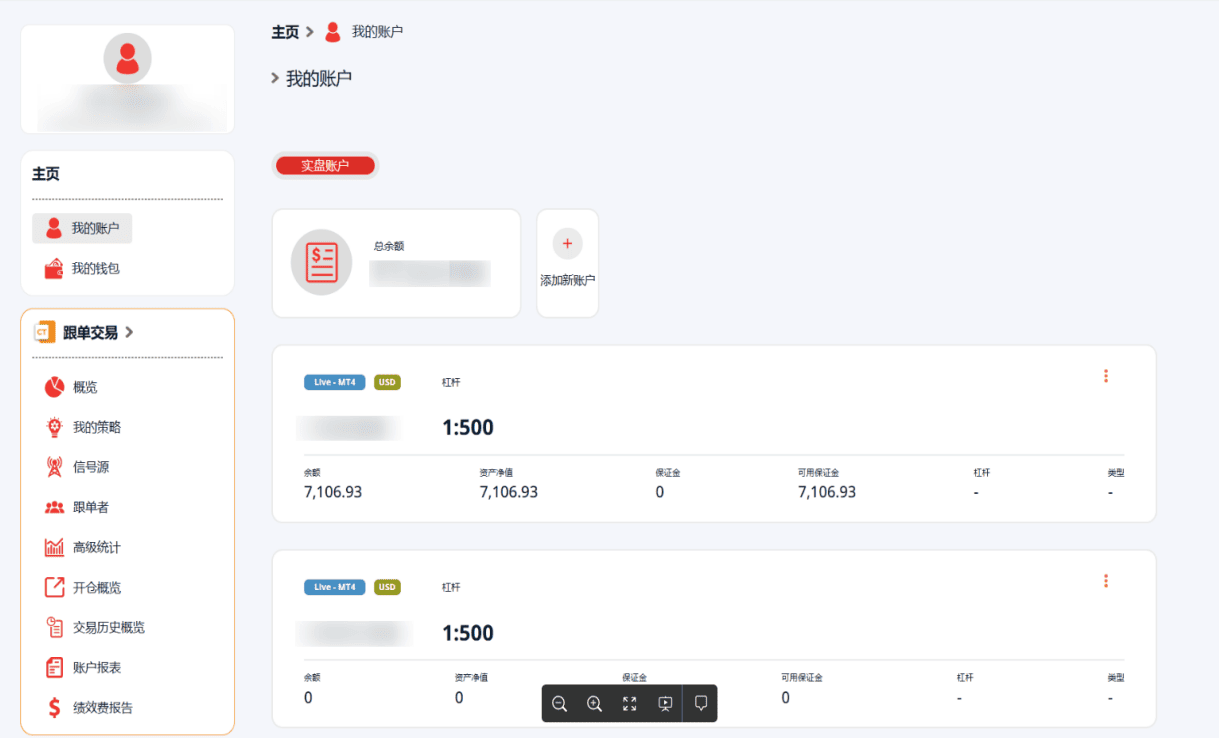Viewport: 1219px width, 738px height.
Task: Open 信号源 signal source page
Action: (x=91, y=467)
